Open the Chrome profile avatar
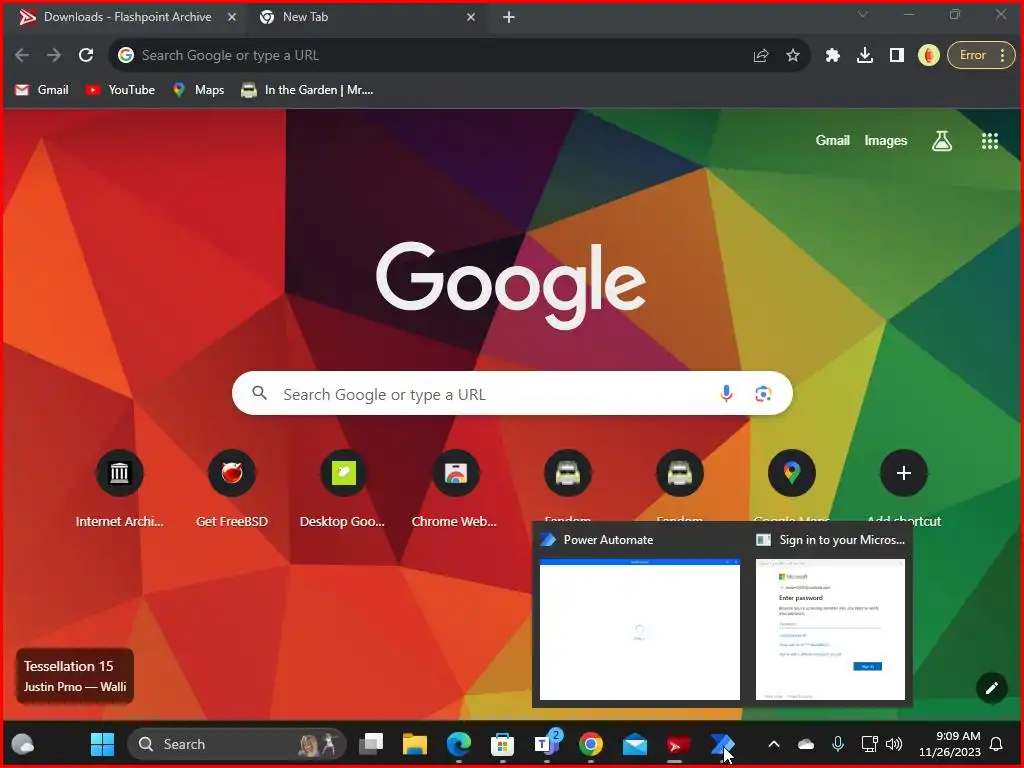Viewport: 1024px width, 768px height. pyautogui.click(x=929, y=56)
